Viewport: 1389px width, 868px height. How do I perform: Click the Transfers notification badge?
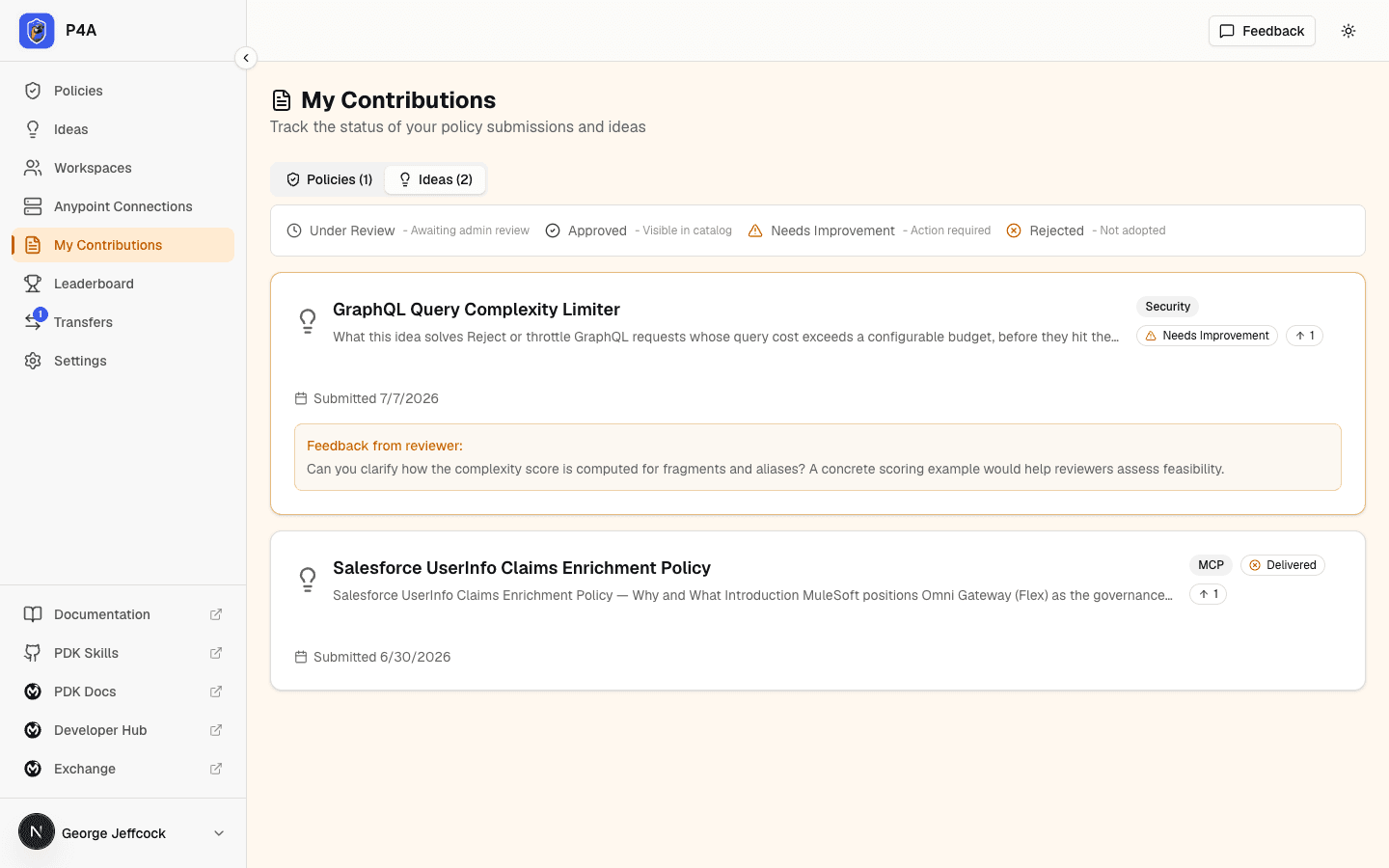[41, 313]
